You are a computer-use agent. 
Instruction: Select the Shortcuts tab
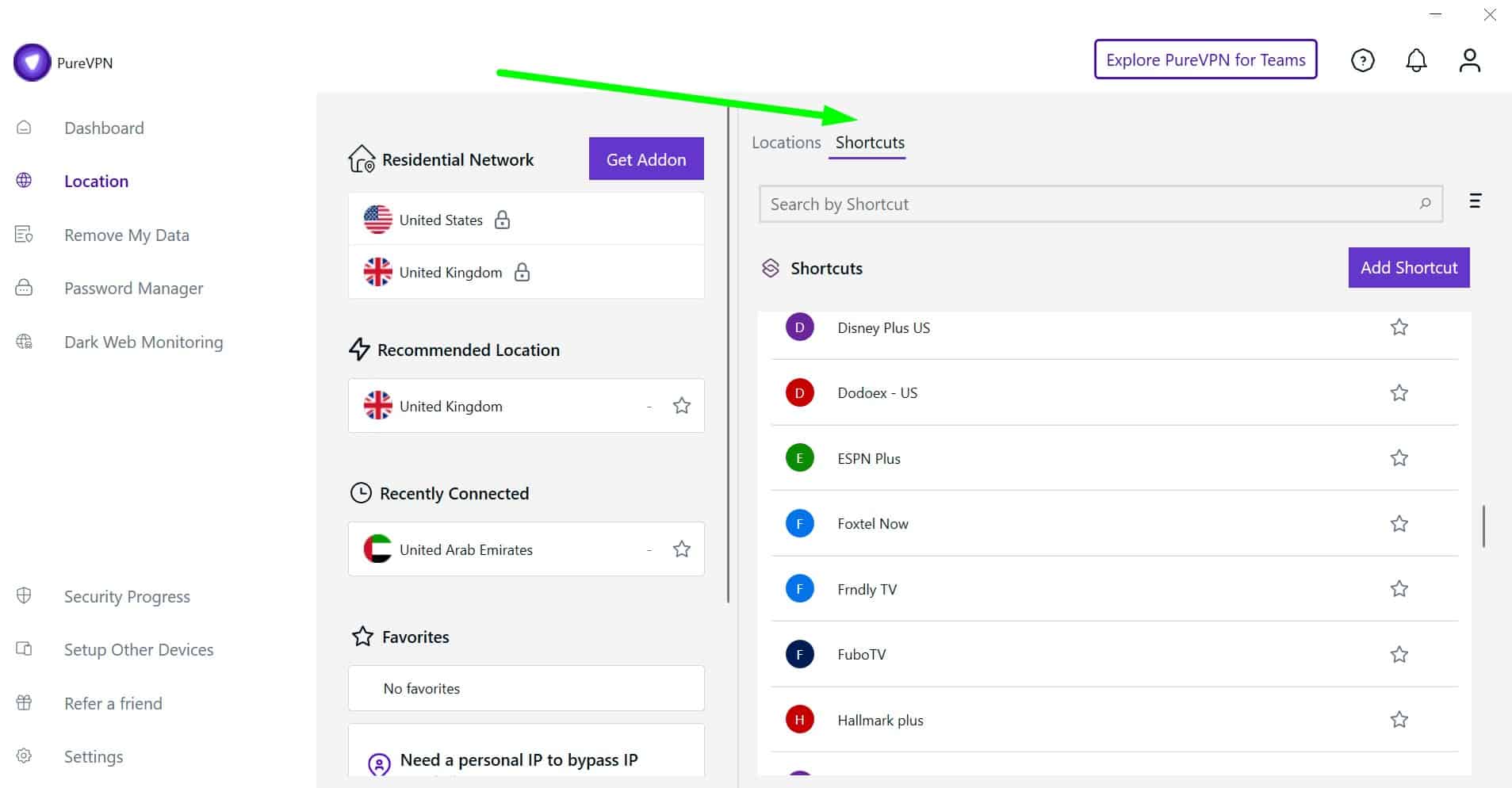[870, 143]
